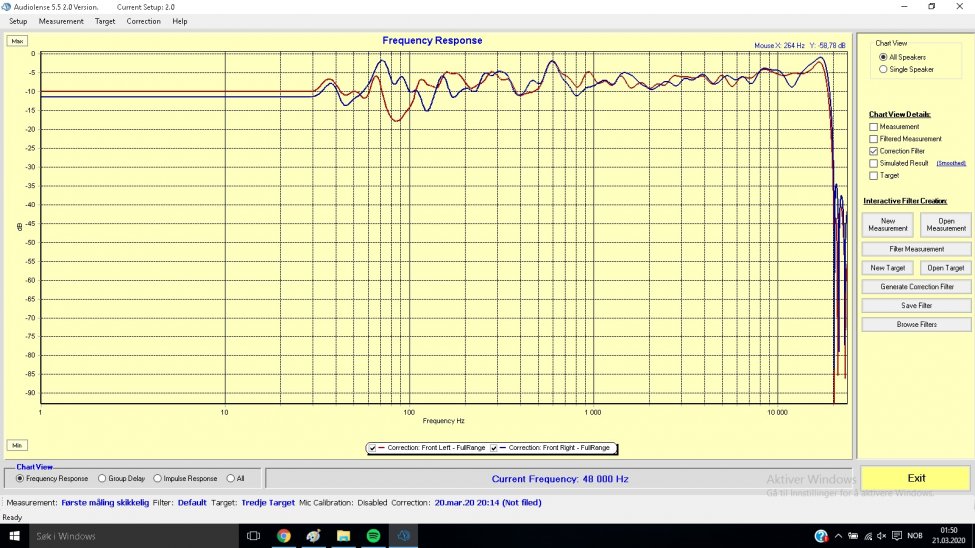The height and width of the screenshot is (548, 975).
Task: Click the Max chart scale button
Action: pos(17,41)
